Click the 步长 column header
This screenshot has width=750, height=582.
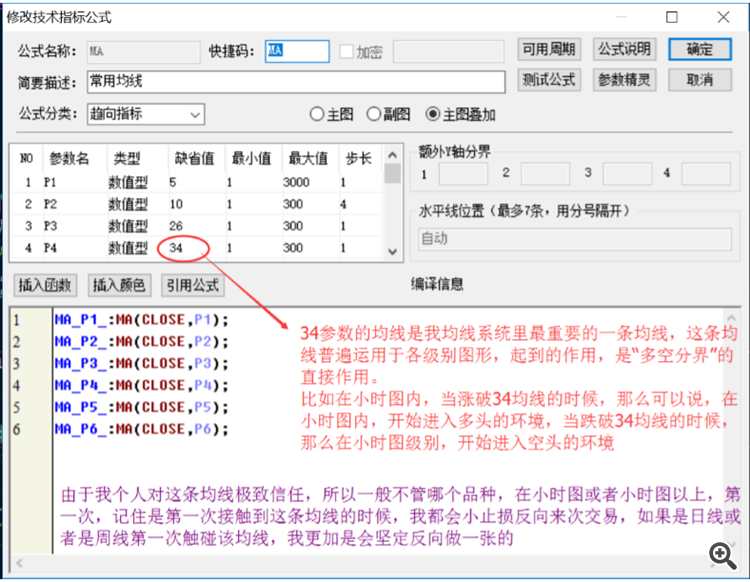click(x=359, y=158)
